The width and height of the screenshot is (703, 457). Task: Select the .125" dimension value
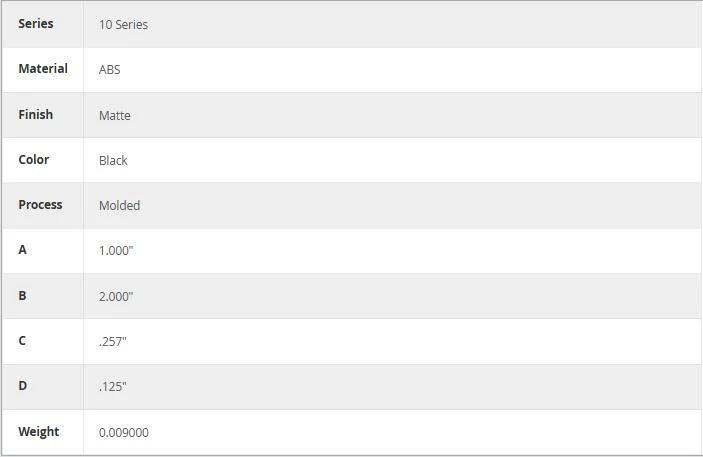[x=113, y=387]
